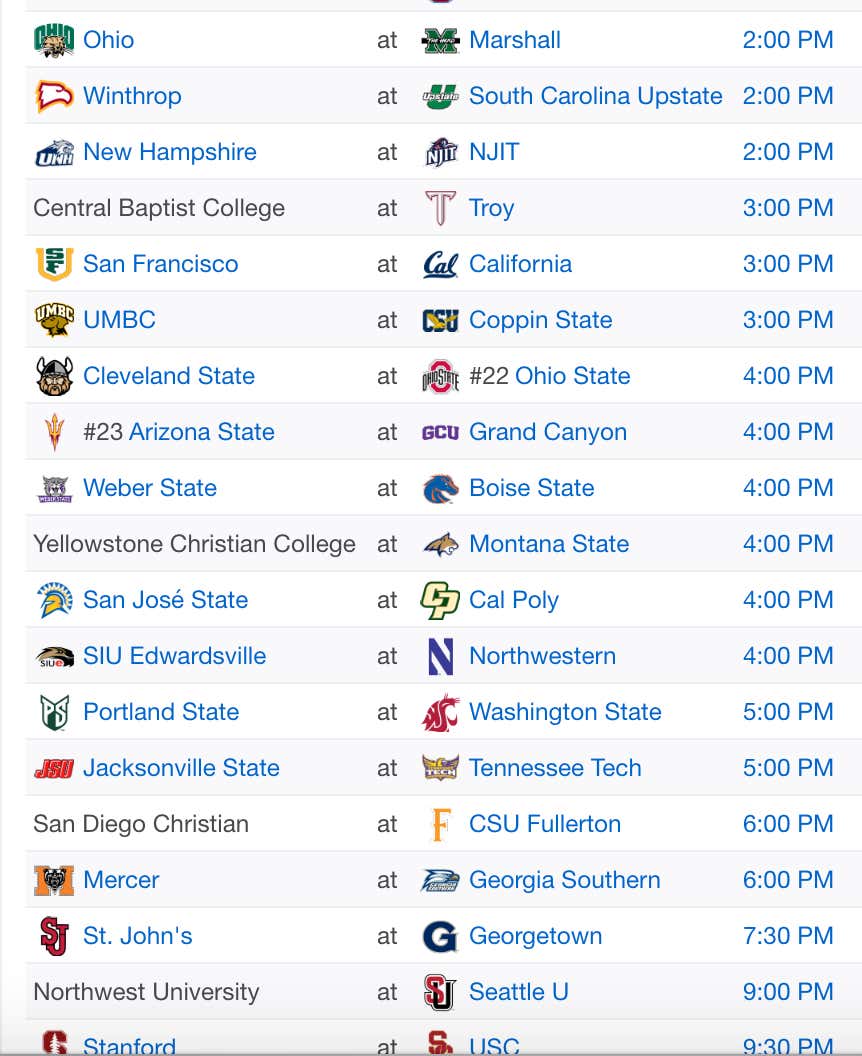Click the 6:00 PM CSU Fullerton game time
The width and height of the screenshot is (862, 1056).
(x=788, y=824)
